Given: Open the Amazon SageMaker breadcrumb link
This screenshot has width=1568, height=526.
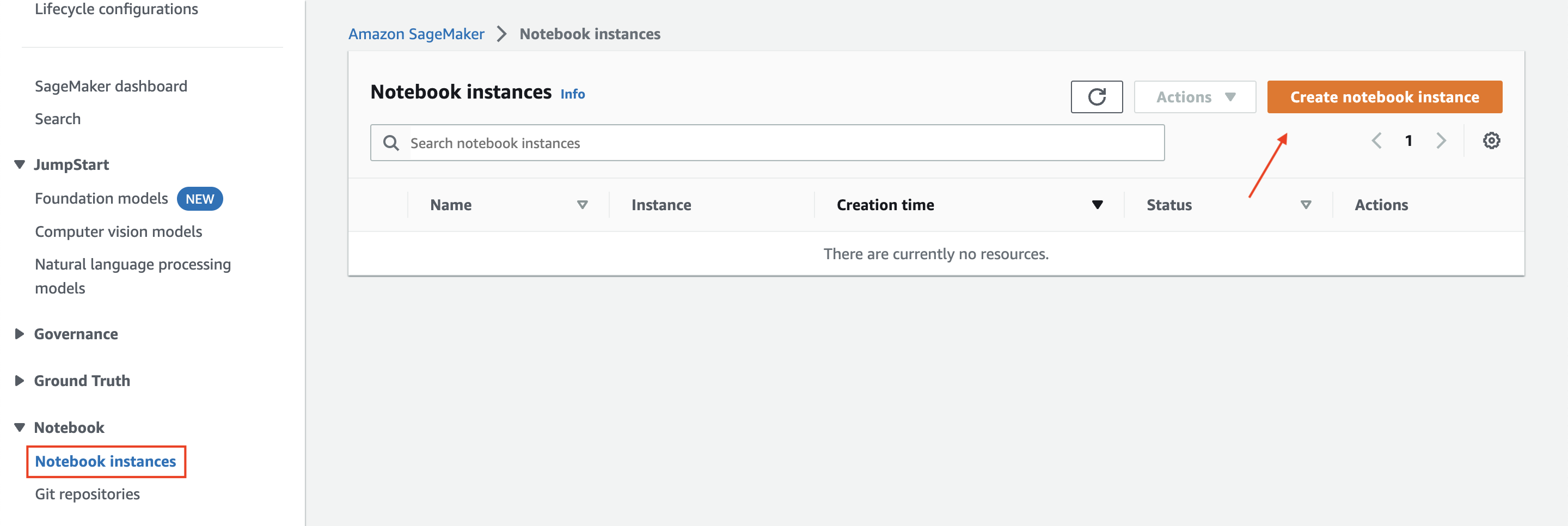Looking at the screenshot, I should [416, 34].
